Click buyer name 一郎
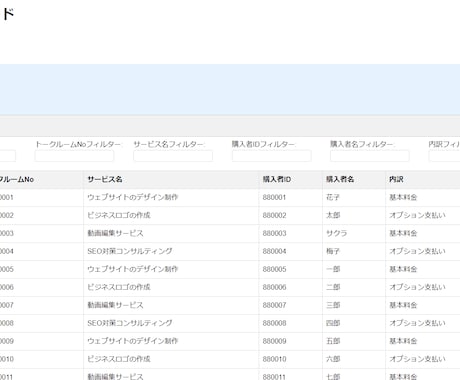Viewport: 460px width, 380px height. (x=333, y=269)
